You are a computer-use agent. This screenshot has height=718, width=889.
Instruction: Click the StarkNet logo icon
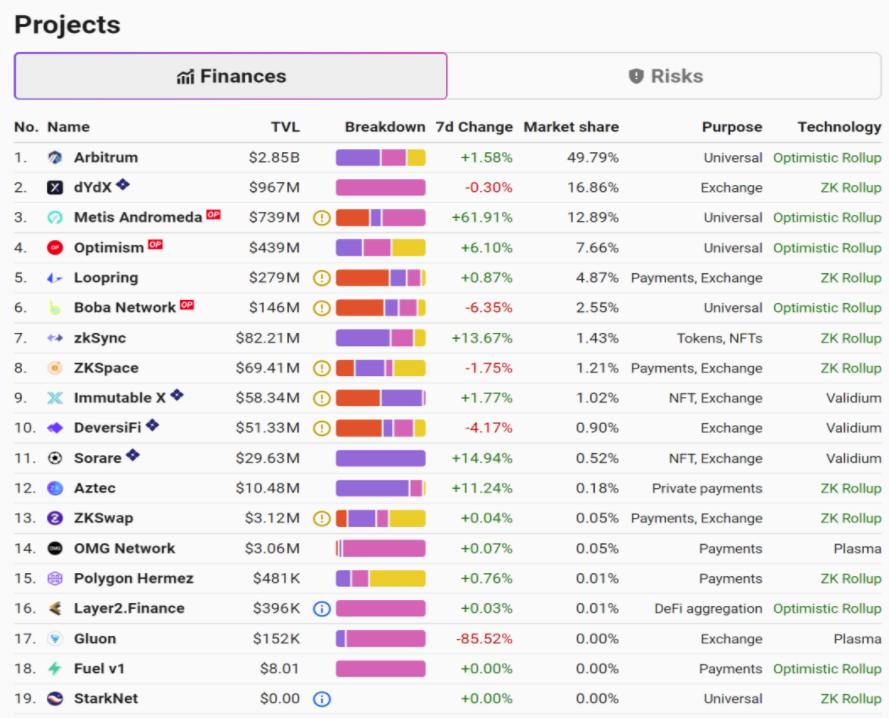pyautogui.click(x=55, y=699)
